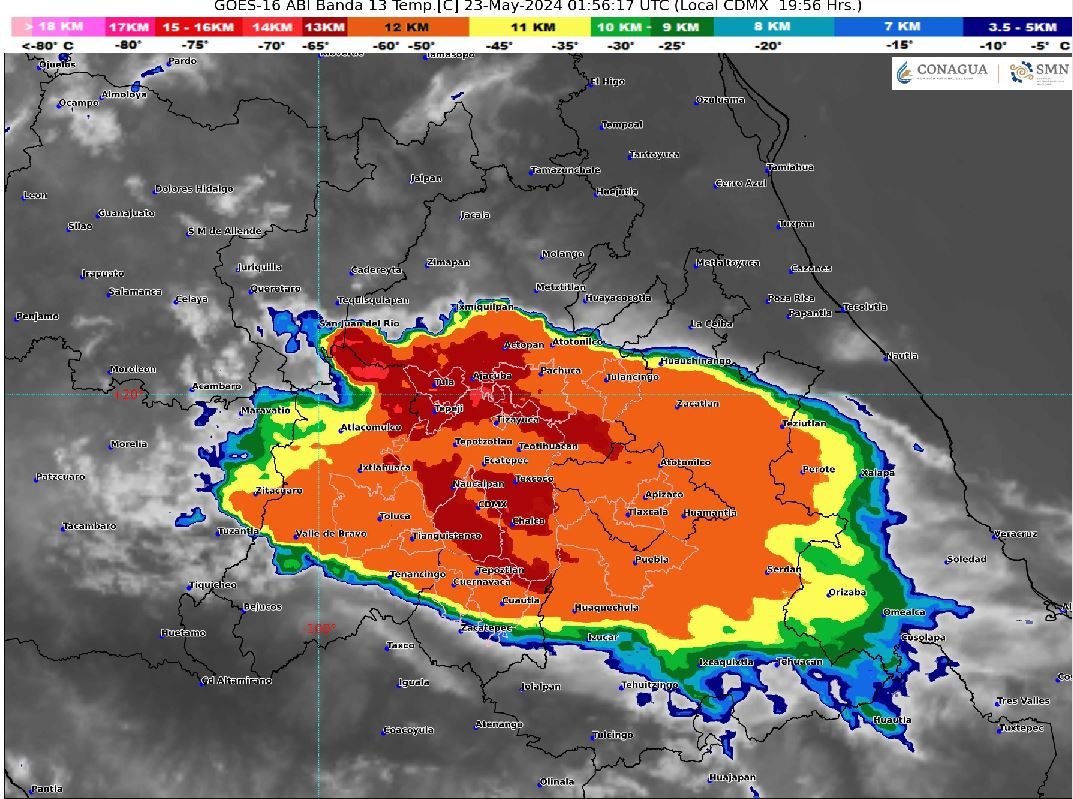Click the Teziutlan city label
1073x799 pixels.
[804, 423]
